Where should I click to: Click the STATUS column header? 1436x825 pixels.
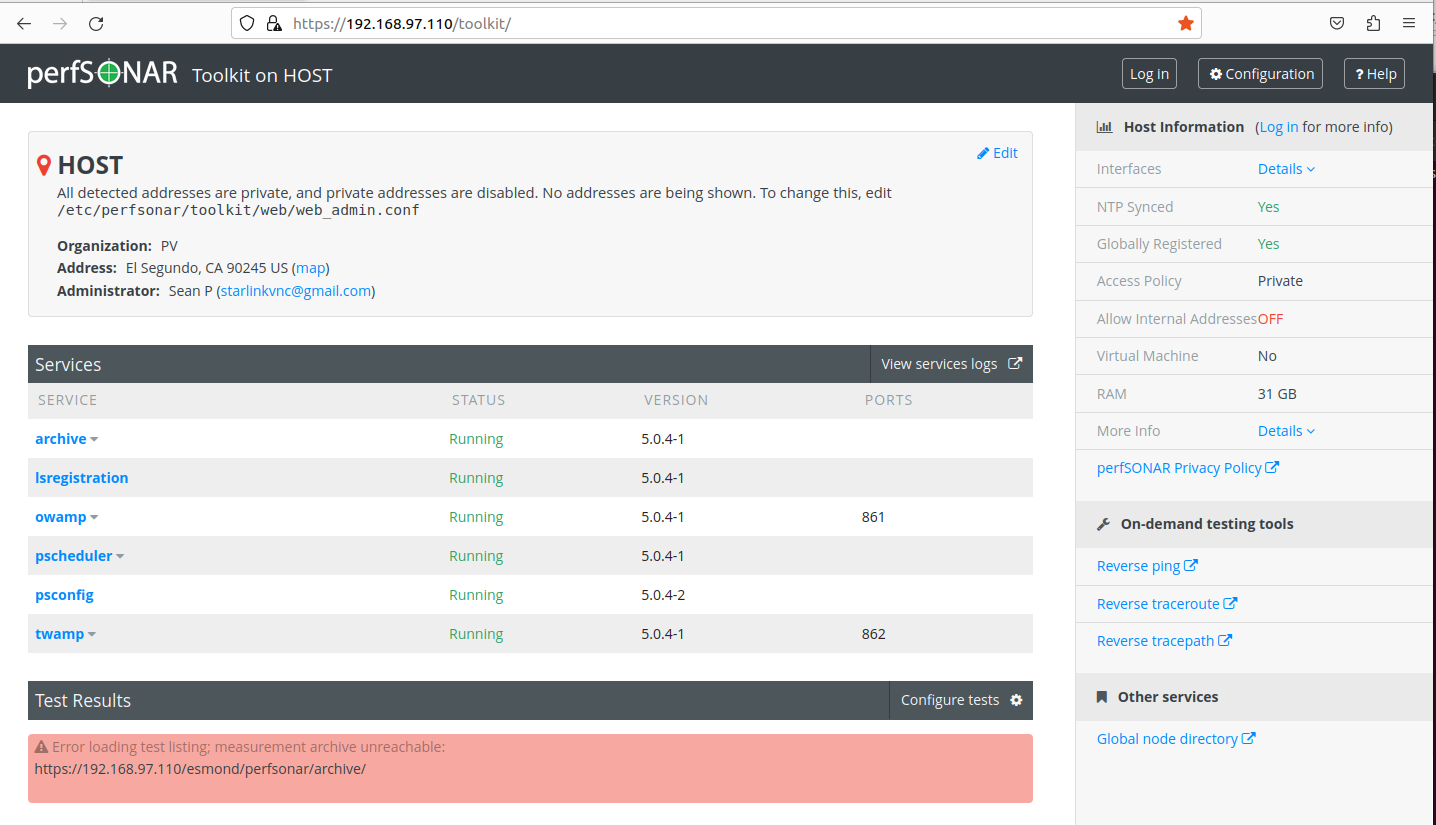(479, 400)
